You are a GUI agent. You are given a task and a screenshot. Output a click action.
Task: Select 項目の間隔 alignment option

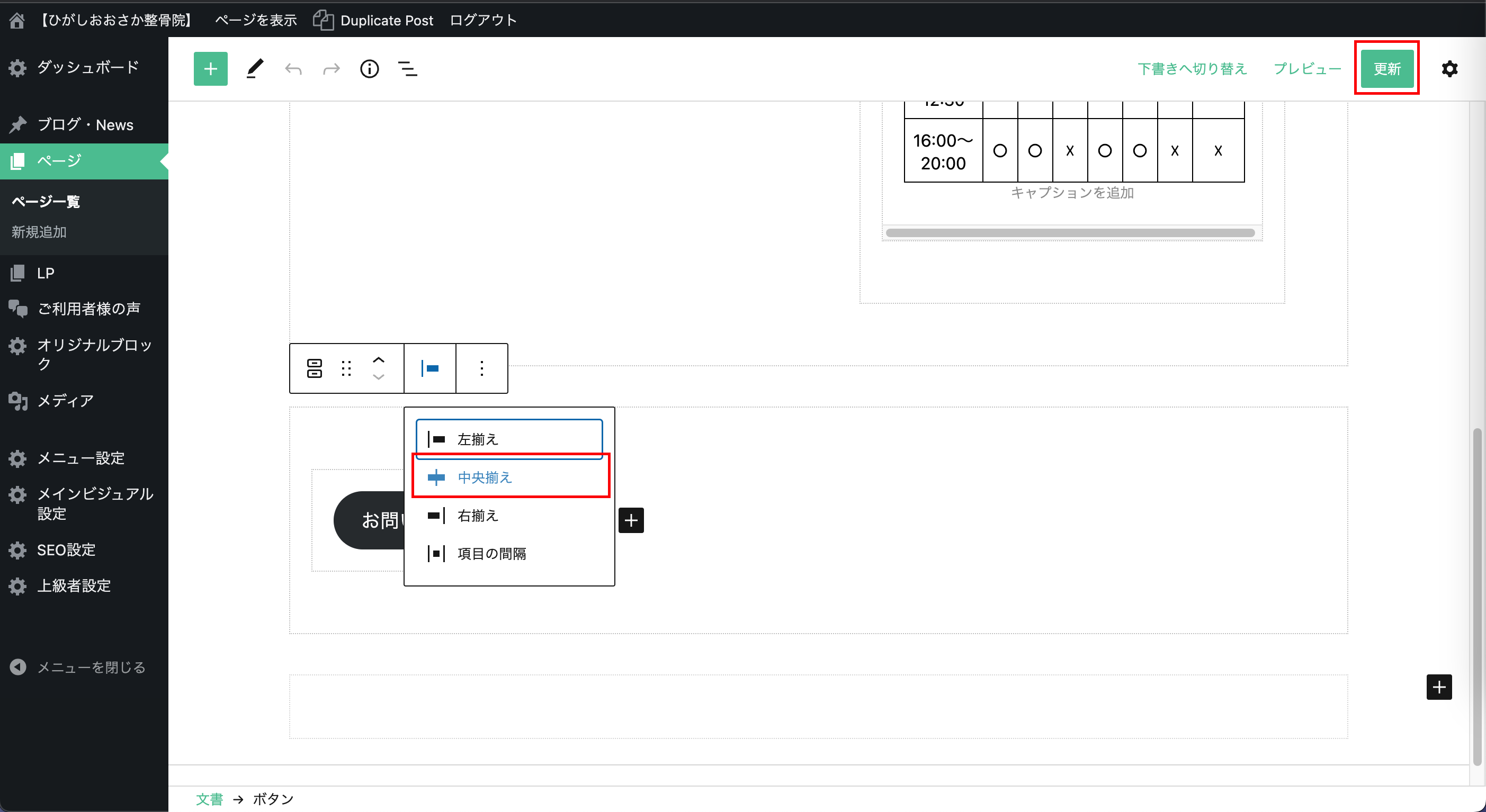pyautogui.click(x=491, y=554)
